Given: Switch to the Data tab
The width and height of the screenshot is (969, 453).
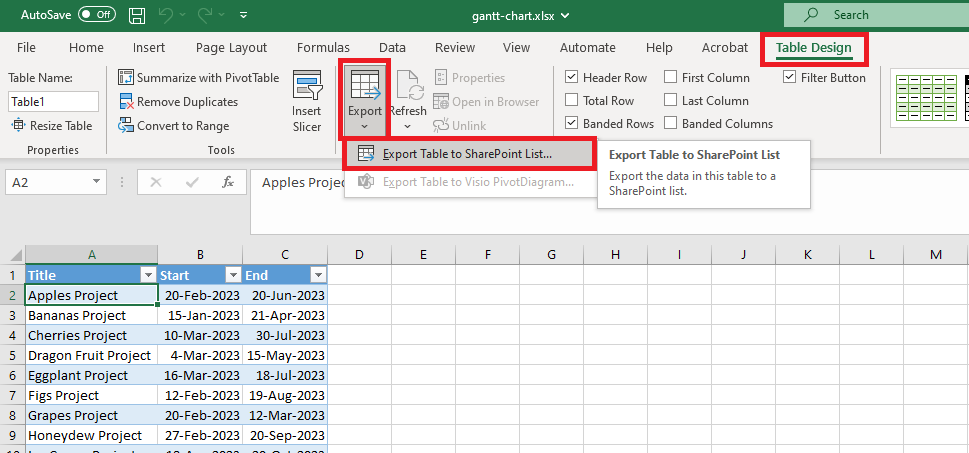Looking at the screenshot, I should pos(392,48).
